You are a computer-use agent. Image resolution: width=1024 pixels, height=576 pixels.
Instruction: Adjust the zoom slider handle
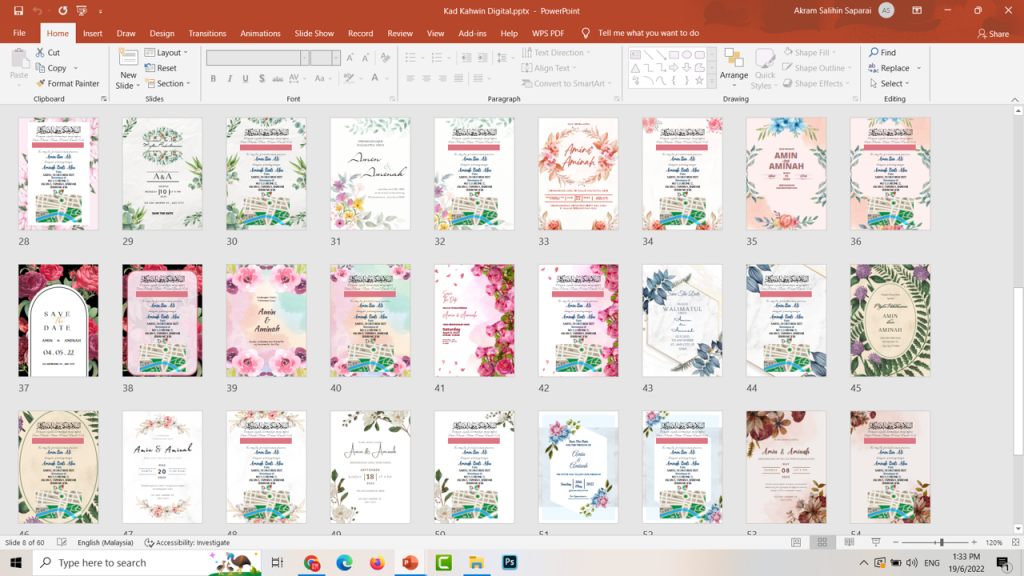(x=941, y=542)
